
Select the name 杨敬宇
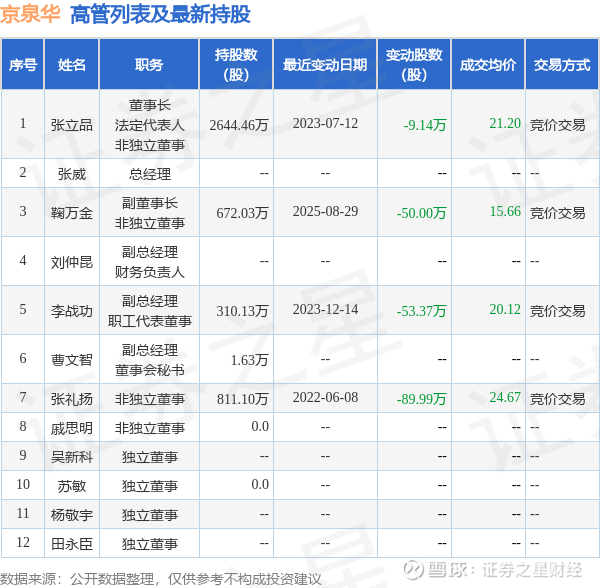point(72,515)
